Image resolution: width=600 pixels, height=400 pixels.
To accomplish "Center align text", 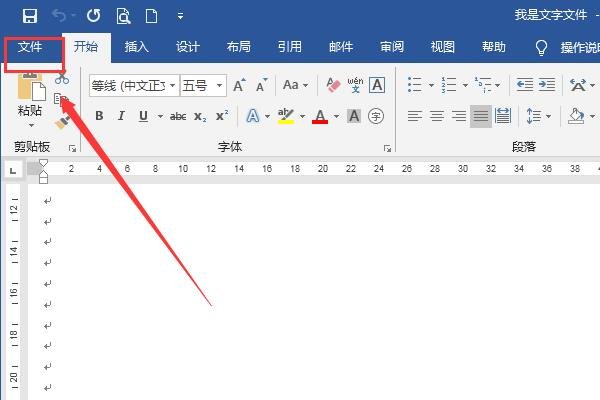I will (x=437, y=116).
